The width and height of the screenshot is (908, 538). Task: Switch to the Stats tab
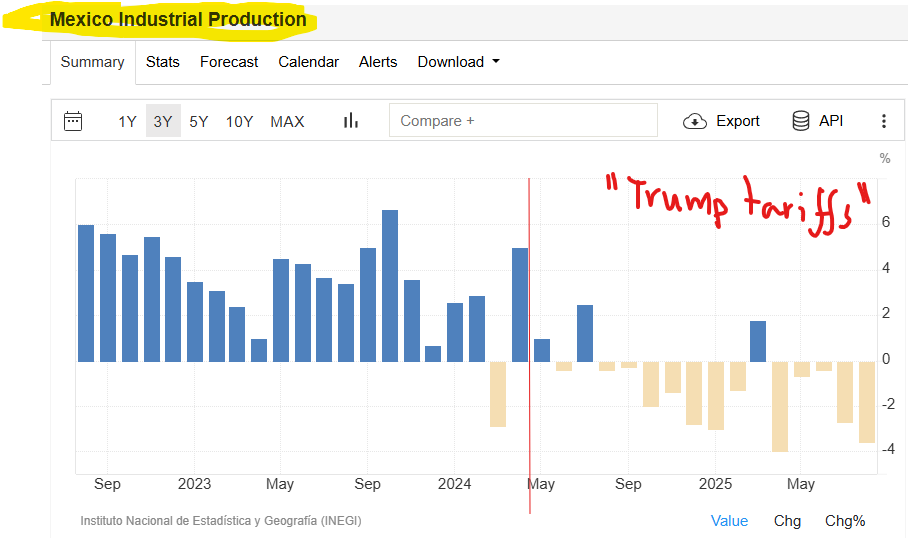coord(163,62)
